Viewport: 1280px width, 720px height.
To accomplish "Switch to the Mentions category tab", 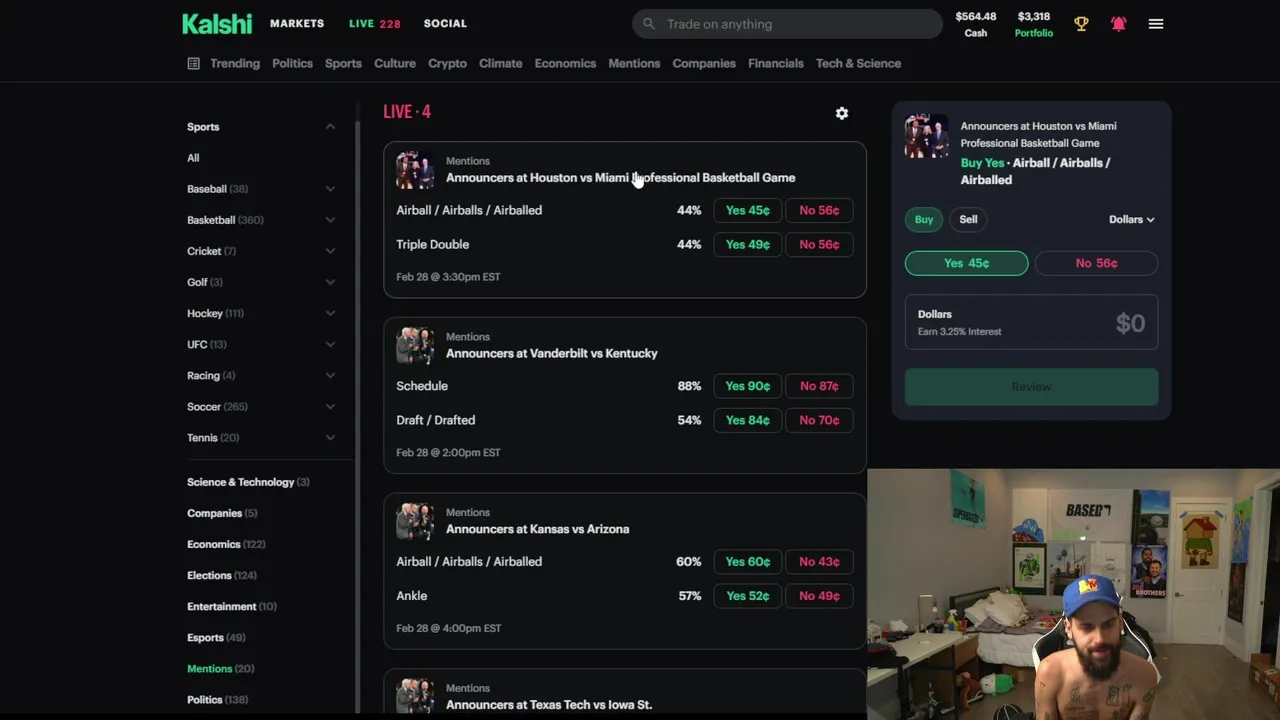I will point(634,63).
